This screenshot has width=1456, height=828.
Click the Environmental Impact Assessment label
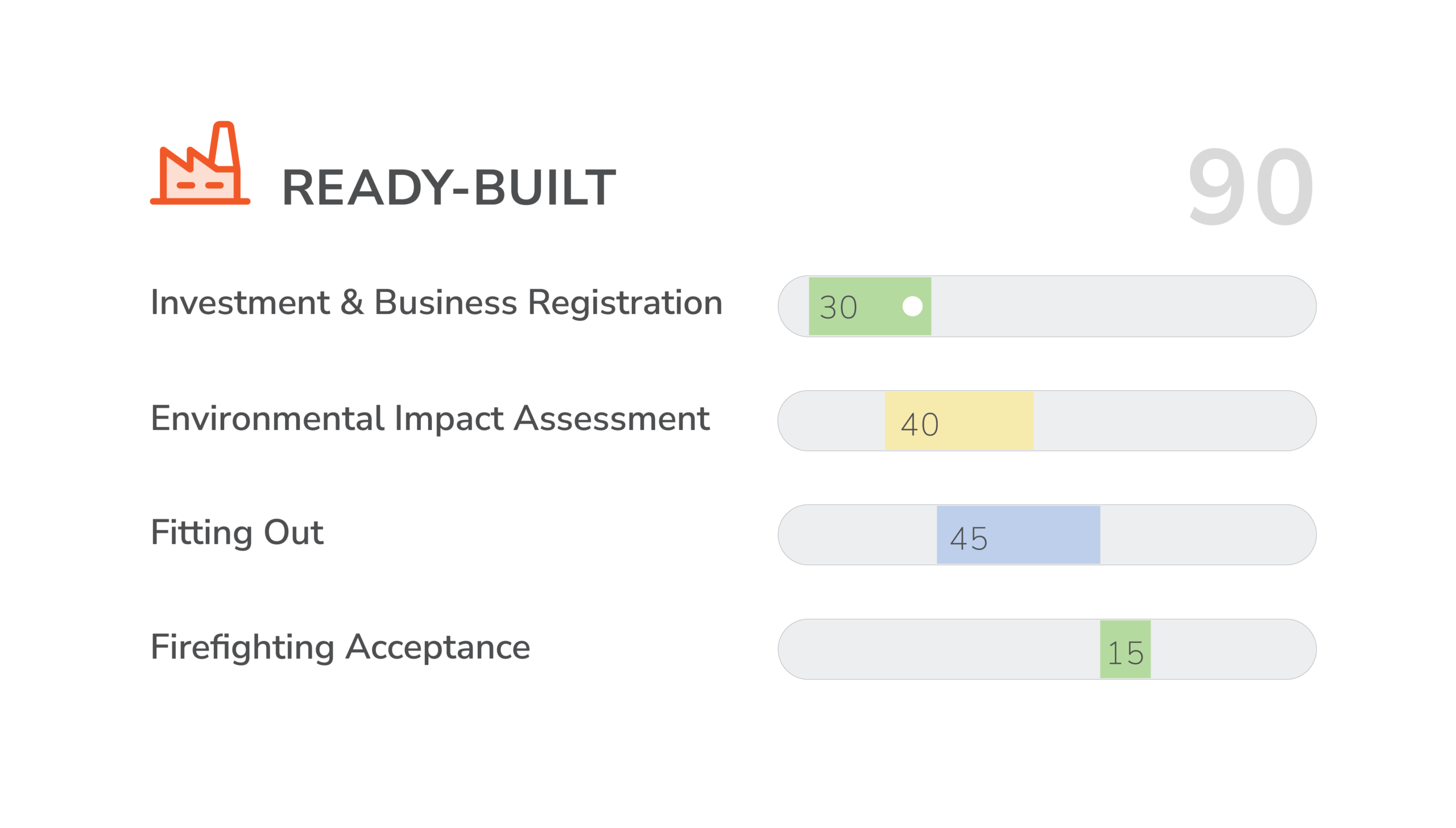pos(430,419)
